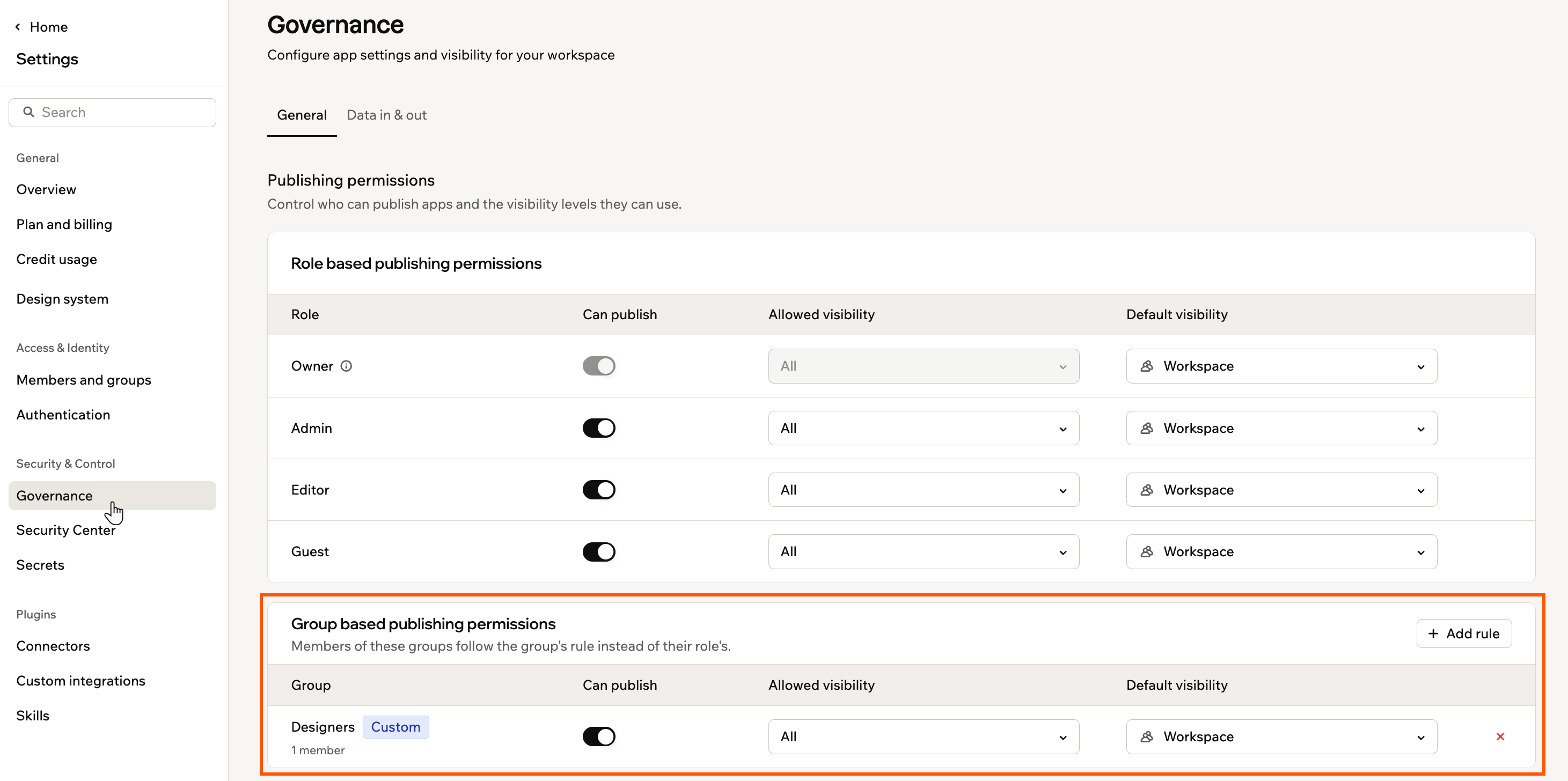Viewport: 1568px width, 781px height.
Task: Open Connectors plugins page
Action: click(53, 646)
